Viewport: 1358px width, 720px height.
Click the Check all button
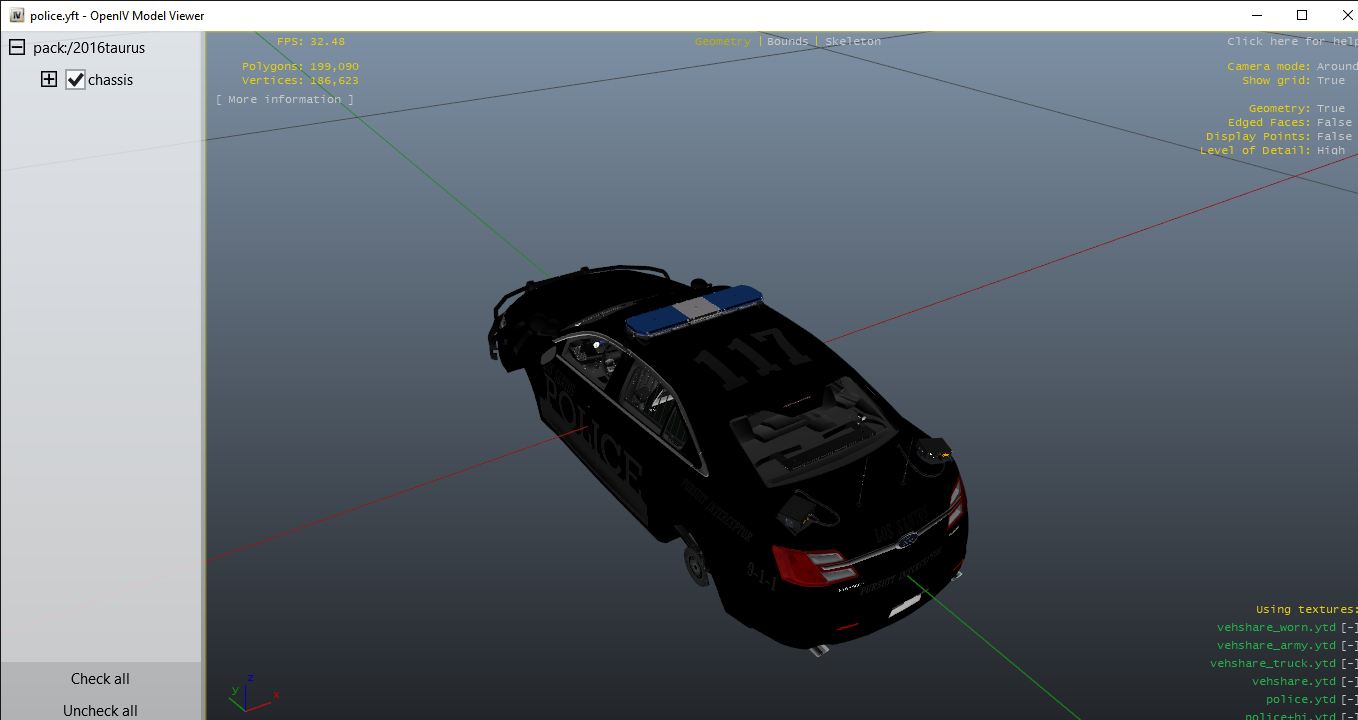[x=100, y=679]
